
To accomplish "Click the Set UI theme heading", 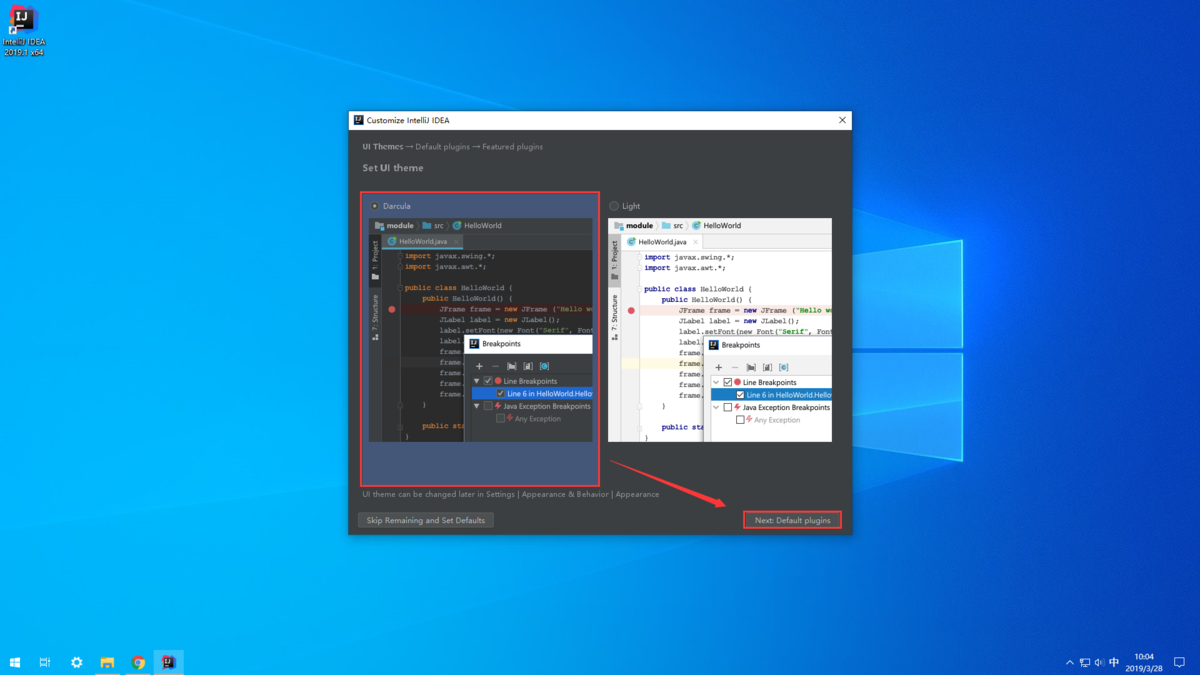I will coord(393,168).
